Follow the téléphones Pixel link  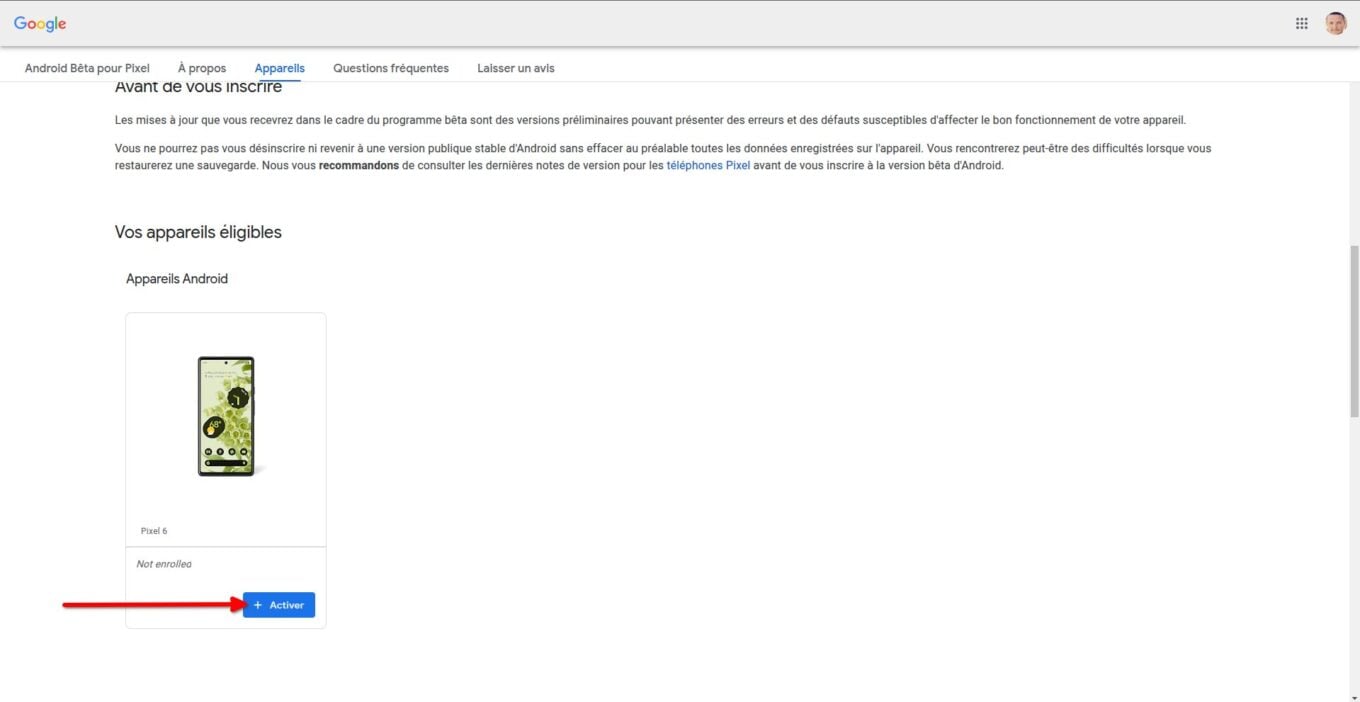708,166
